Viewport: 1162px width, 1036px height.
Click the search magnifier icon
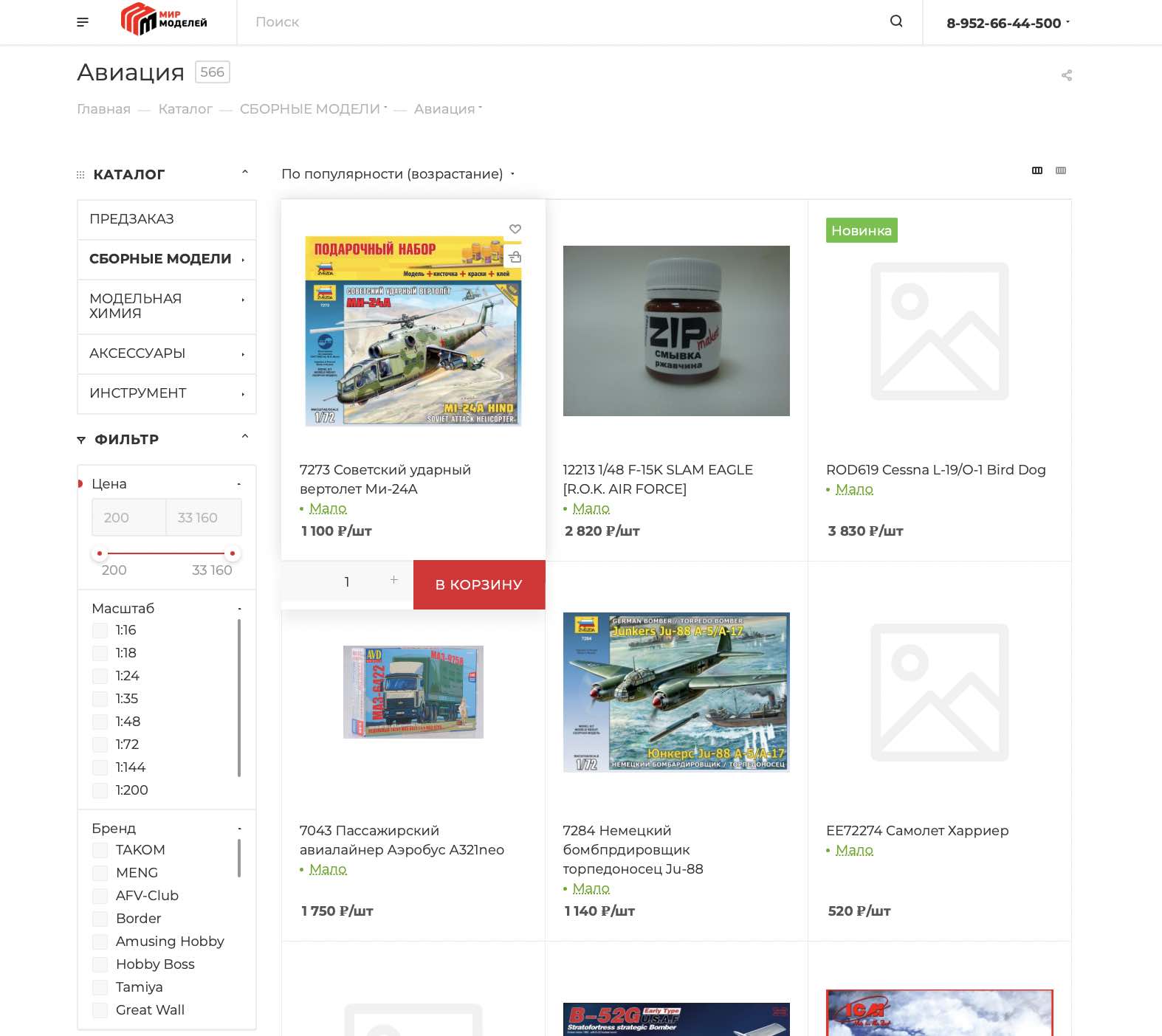[x=896, y=21]
